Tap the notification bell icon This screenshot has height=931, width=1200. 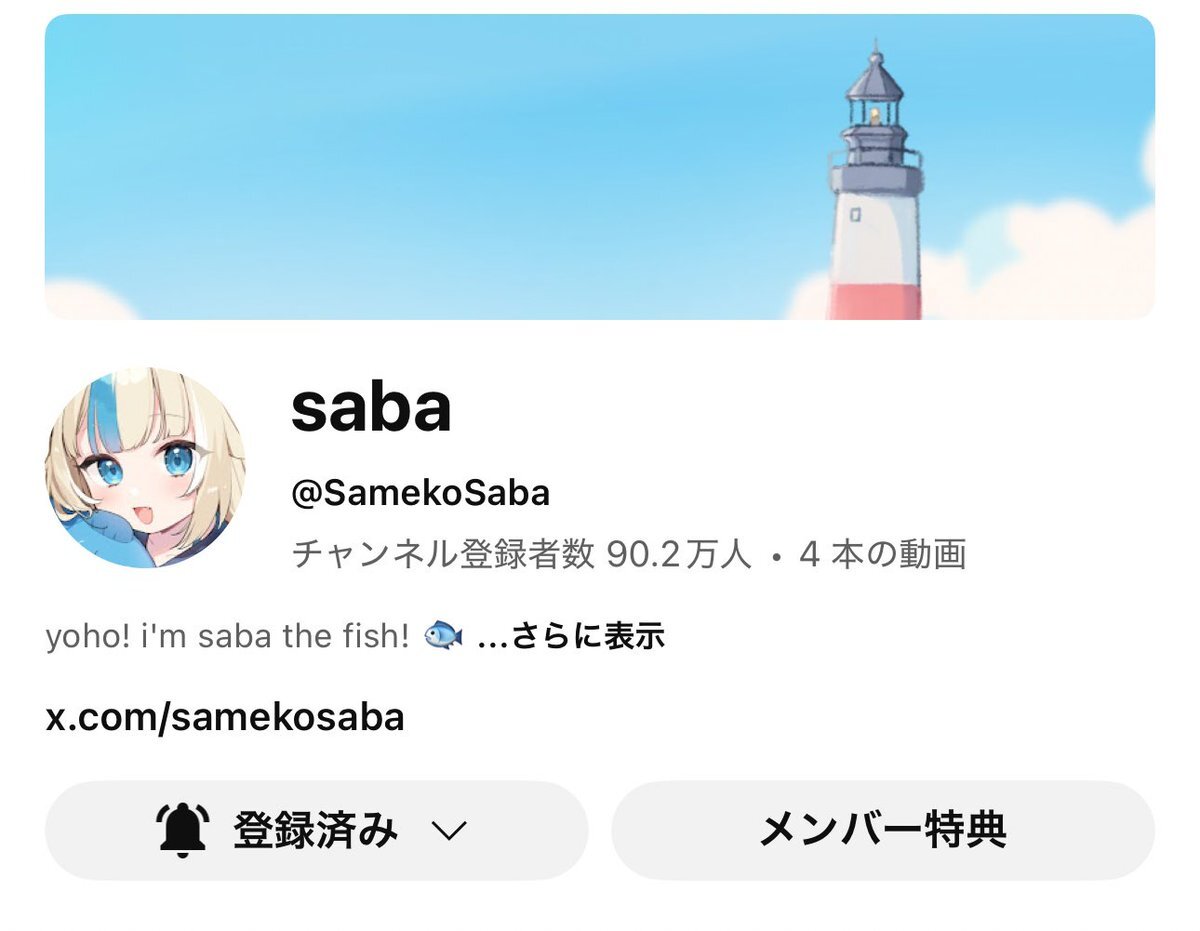tap(183, 830)
